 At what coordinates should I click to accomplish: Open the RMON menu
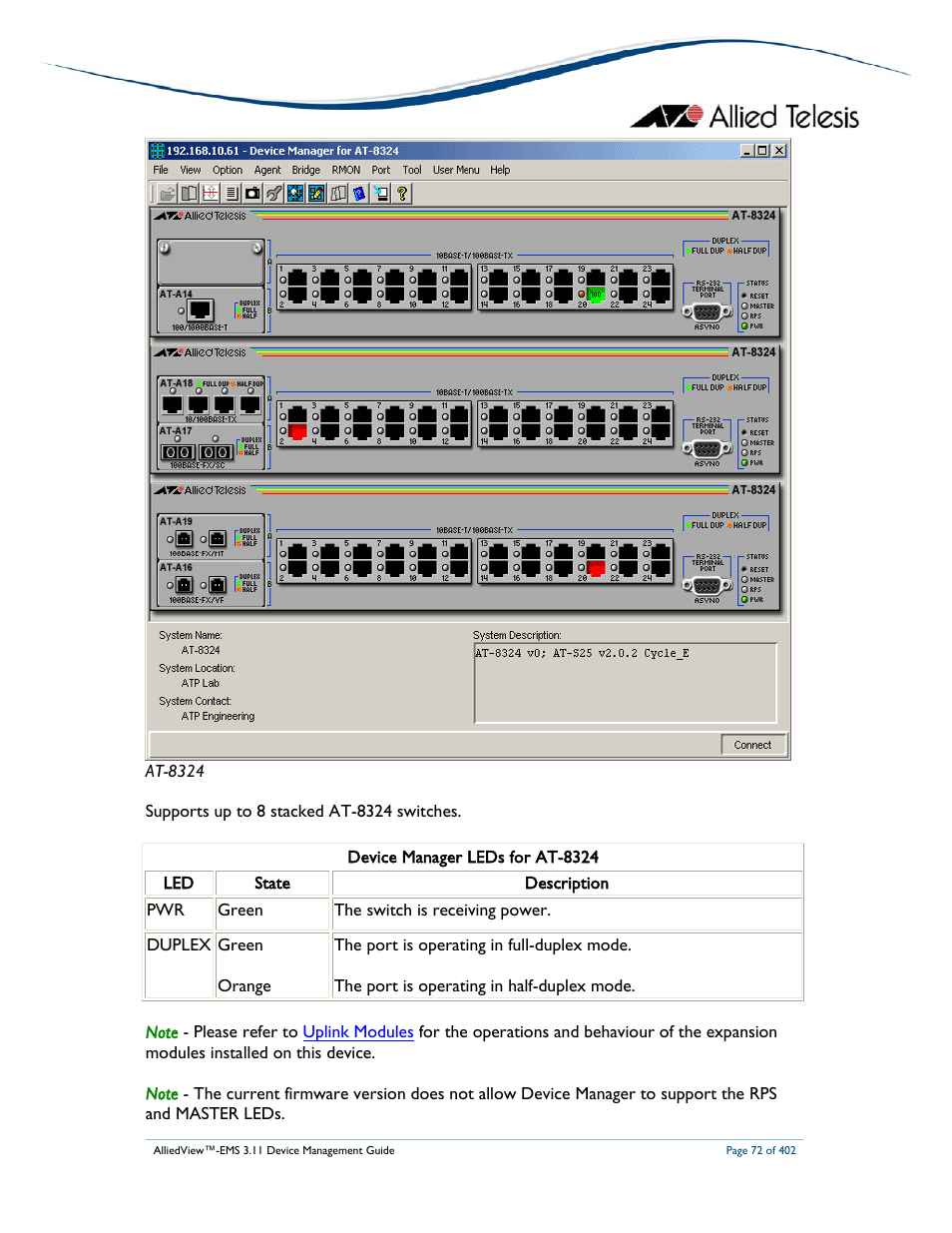[x=346, y=171]
